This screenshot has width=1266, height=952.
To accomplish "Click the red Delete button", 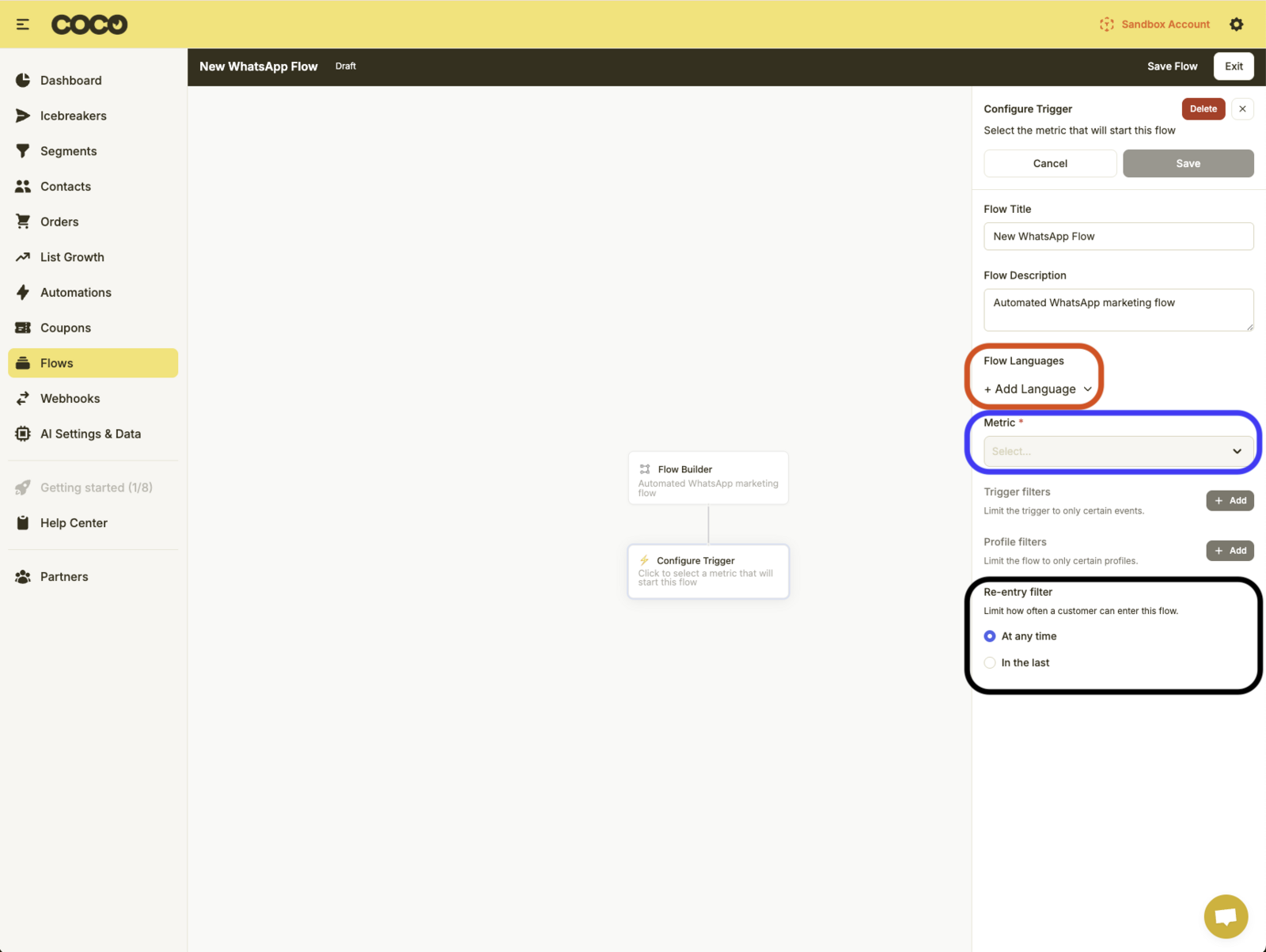I will pyautogui.click(x=1203, y=109).
